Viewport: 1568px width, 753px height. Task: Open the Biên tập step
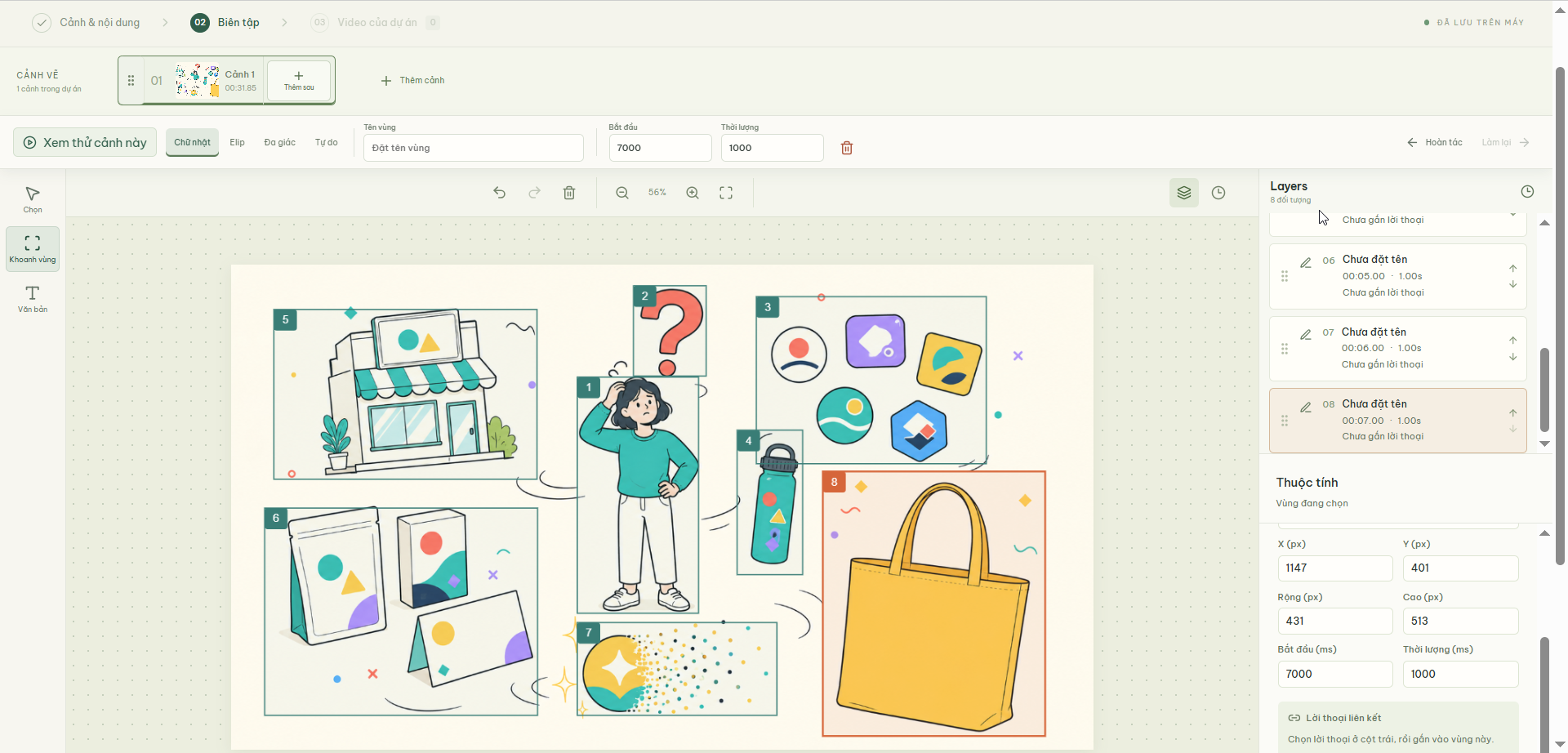(225, 22)
